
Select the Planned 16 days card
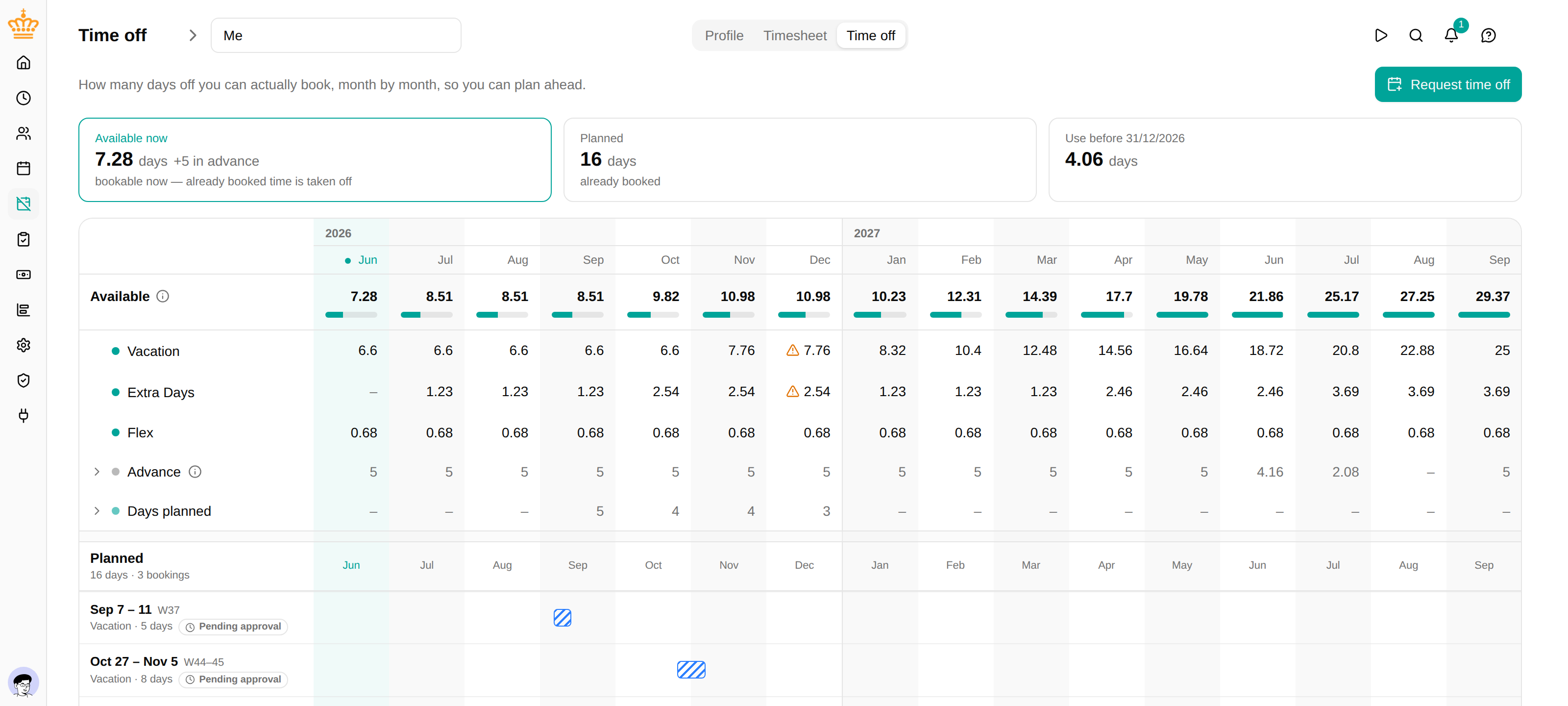point(800,160)
